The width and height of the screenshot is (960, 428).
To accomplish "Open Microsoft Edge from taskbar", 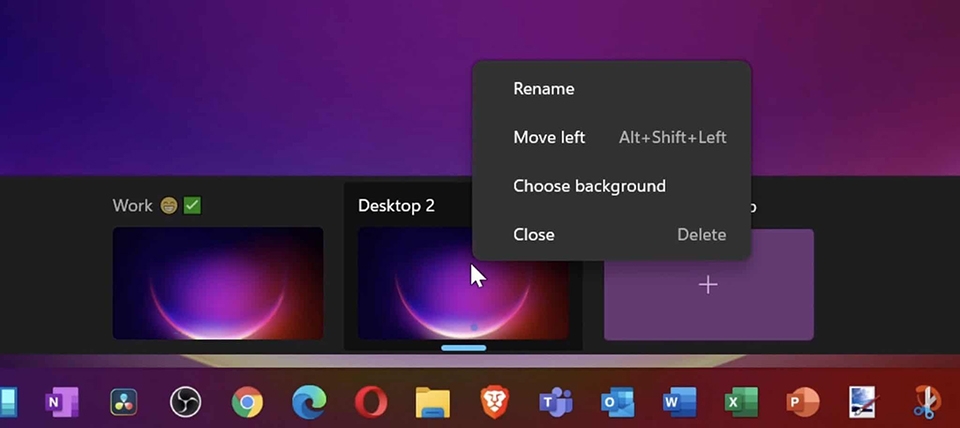I will coord(309,402).
